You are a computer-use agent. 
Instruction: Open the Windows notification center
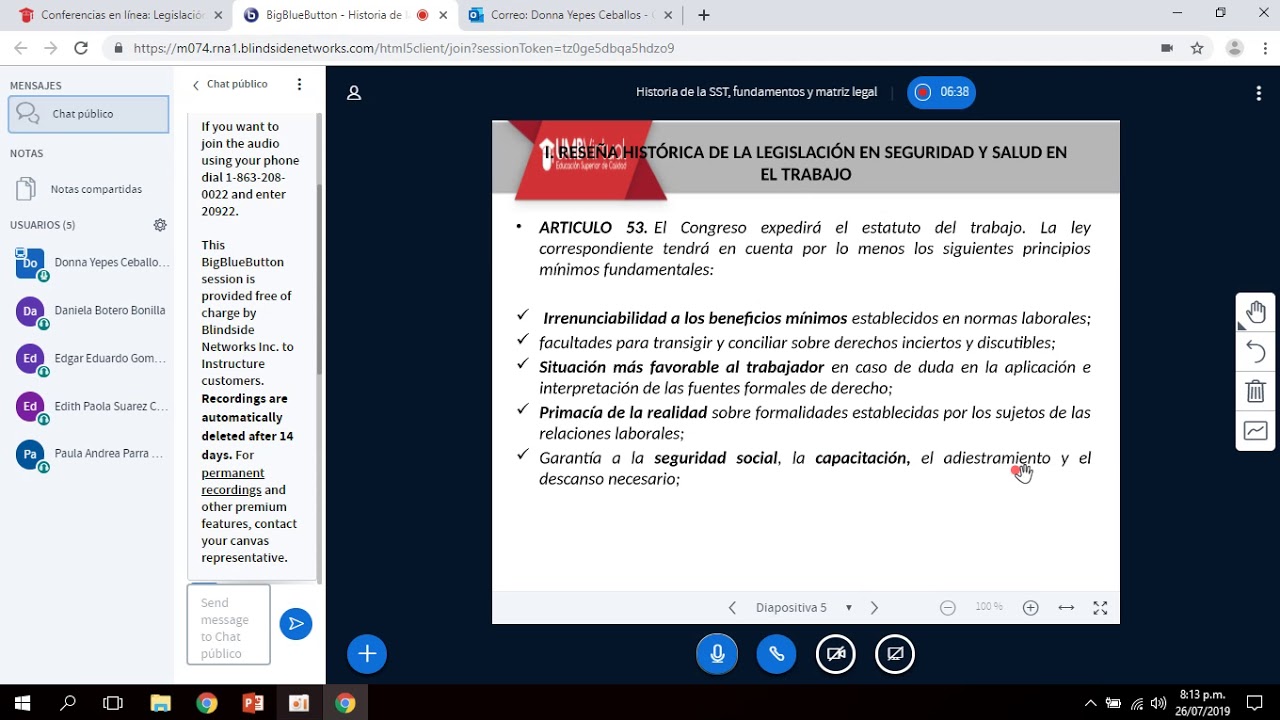(x=1255, y=703)
